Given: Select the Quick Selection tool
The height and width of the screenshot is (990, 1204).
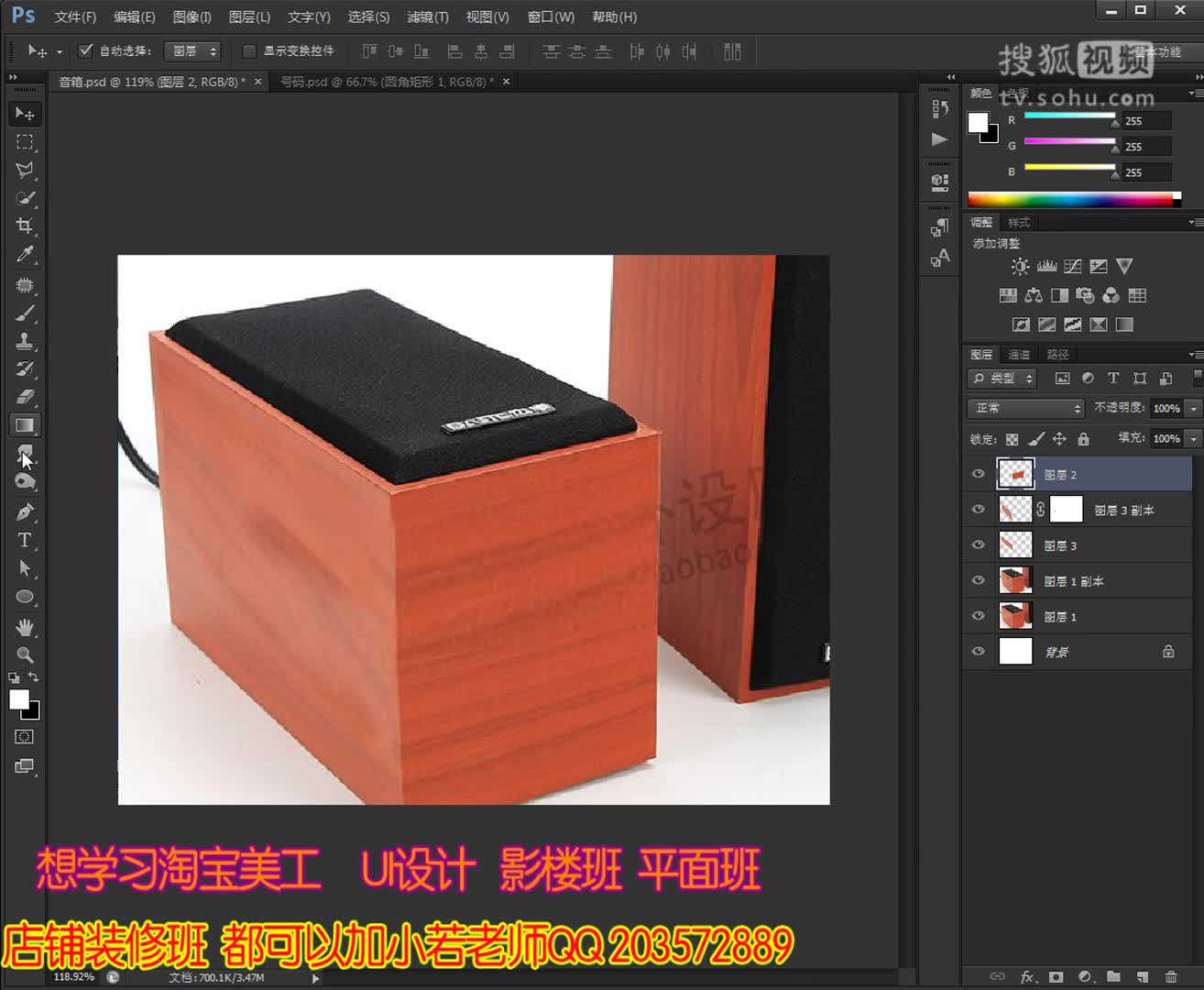Looking at the screenshot, I should [25, 198].
